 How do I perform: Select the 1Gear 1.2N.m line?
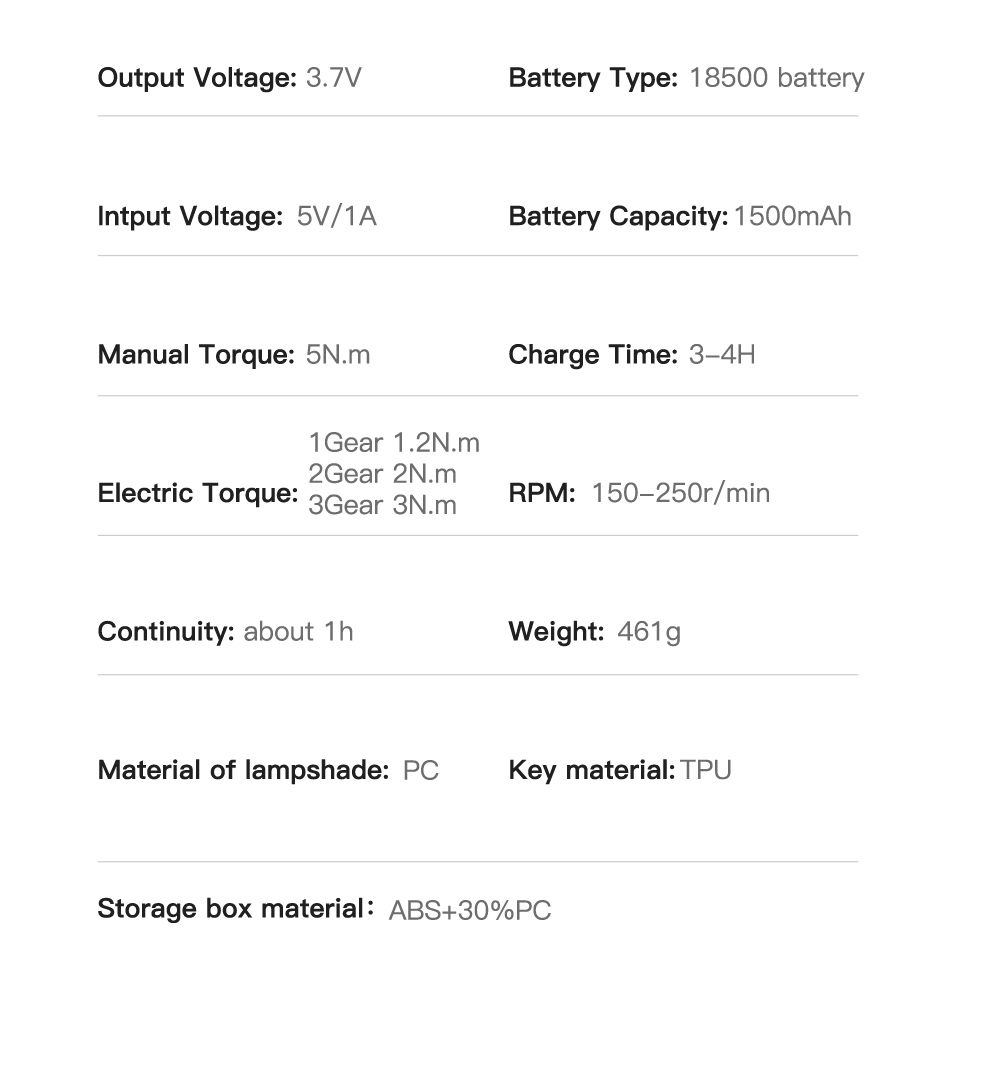[394, 442]
